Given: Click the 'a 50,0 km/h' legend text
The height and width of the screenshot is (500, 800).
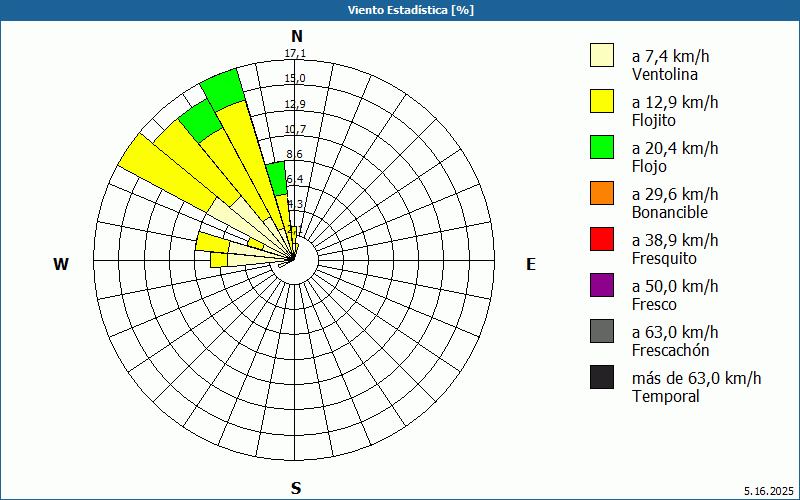Looking at the screenshot, I should coord(675,286).
